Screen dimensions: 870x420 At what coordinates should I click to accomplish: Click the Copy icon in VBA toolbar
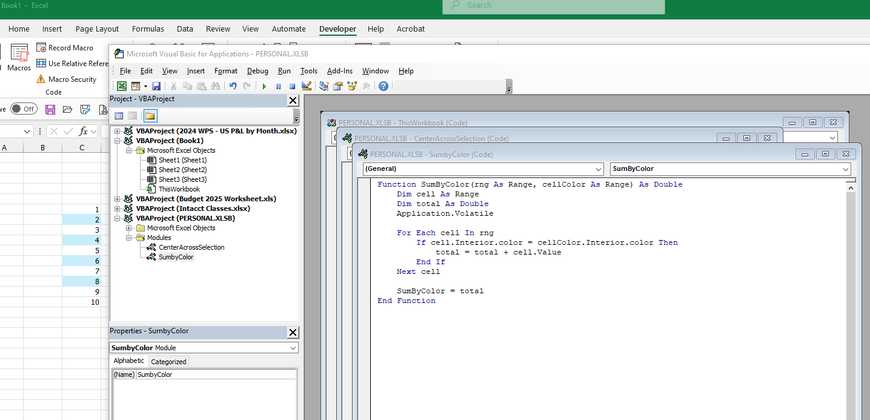(x=188, y=86)
